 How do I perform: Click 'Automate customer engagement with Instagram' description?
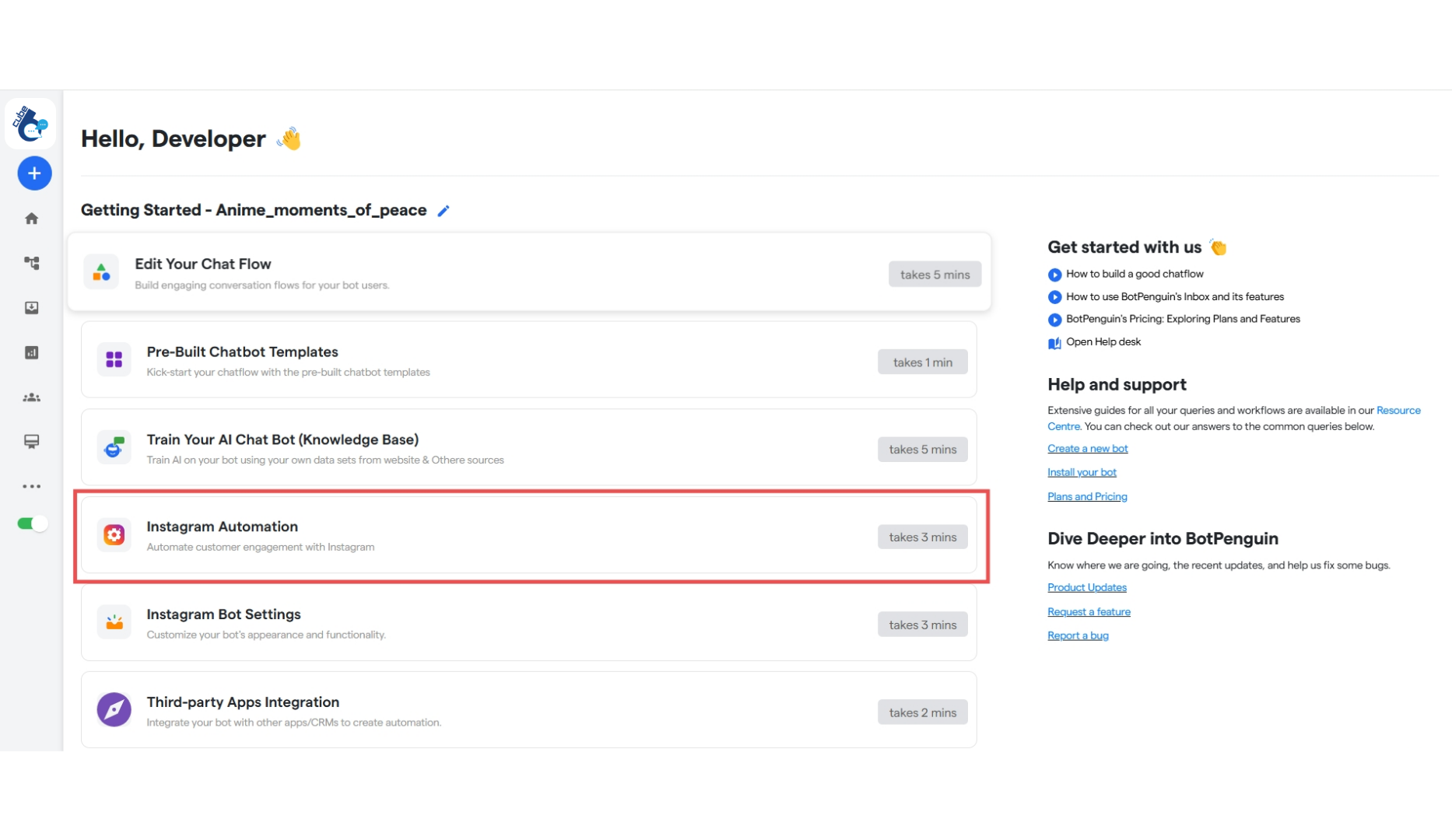tap(261, 547)
